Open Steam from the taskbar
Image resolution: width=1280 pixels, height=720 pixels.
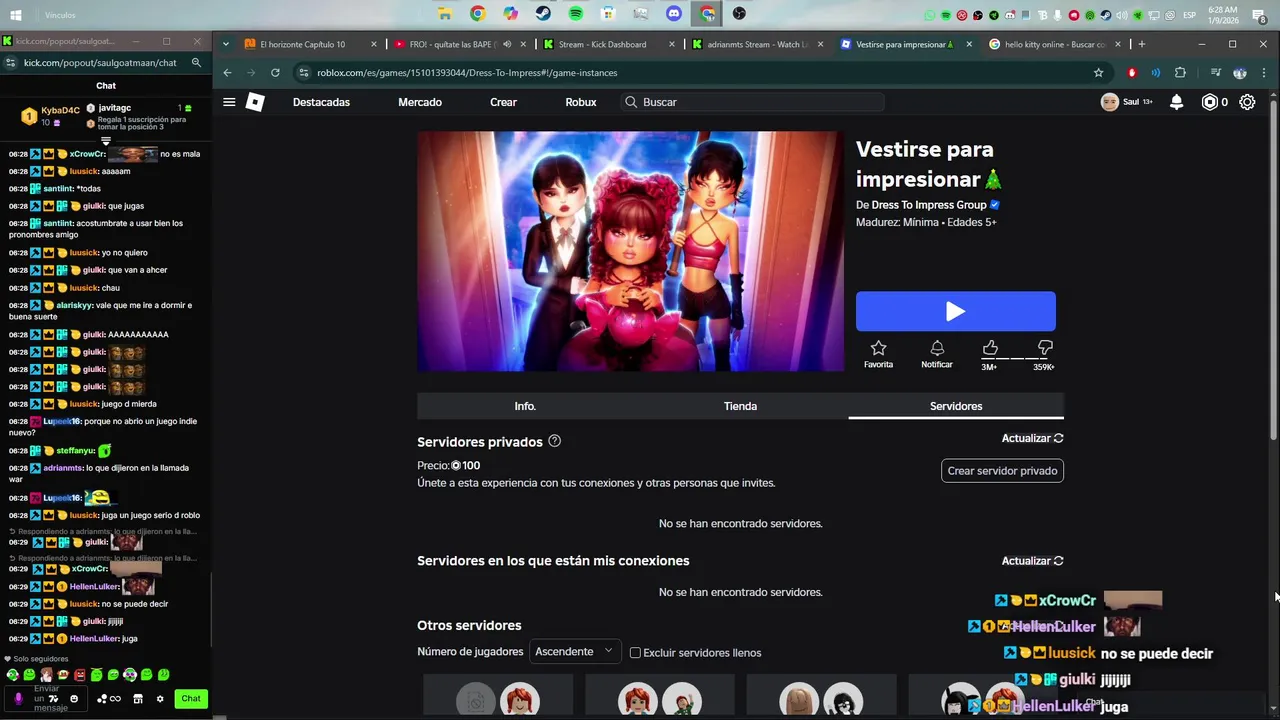click(x=543, y=14)
